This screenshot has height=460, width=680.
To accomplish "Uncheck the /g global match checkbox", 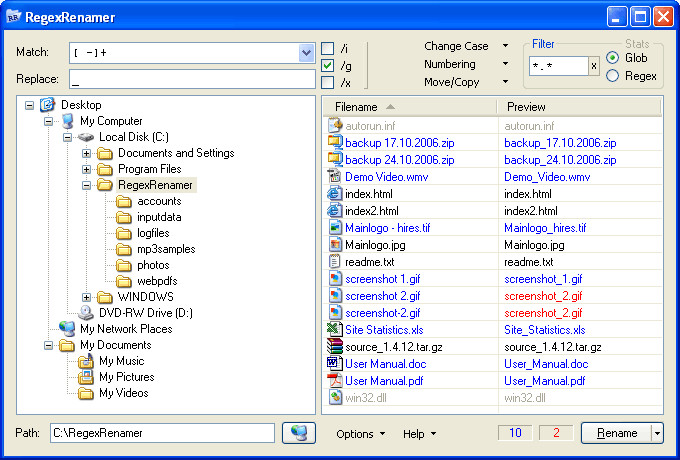I will pyautogui.click(x=327, y=65).
